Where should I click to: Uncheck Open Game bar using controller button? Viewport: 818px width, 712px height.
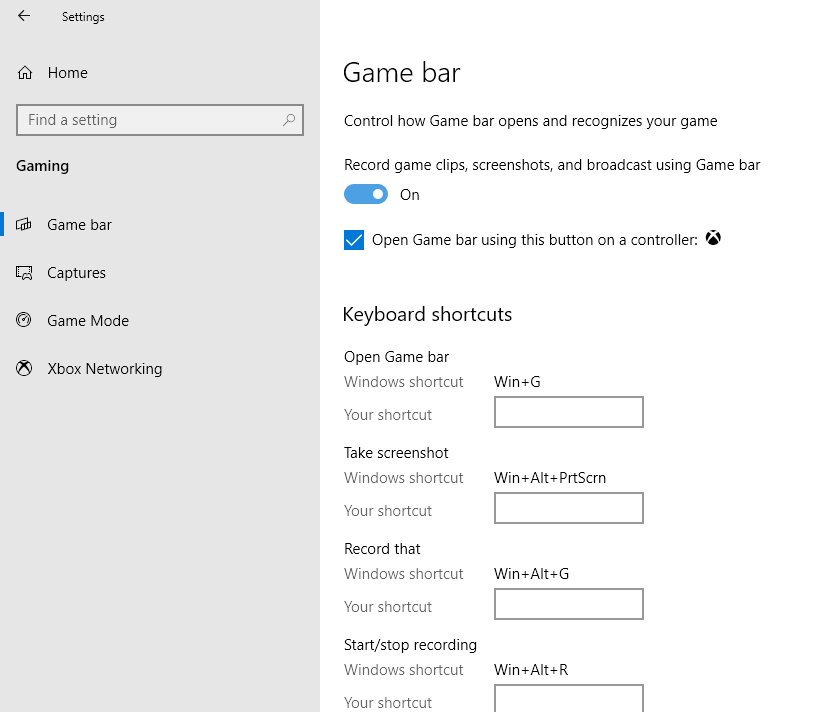click(x=353, y=239)
